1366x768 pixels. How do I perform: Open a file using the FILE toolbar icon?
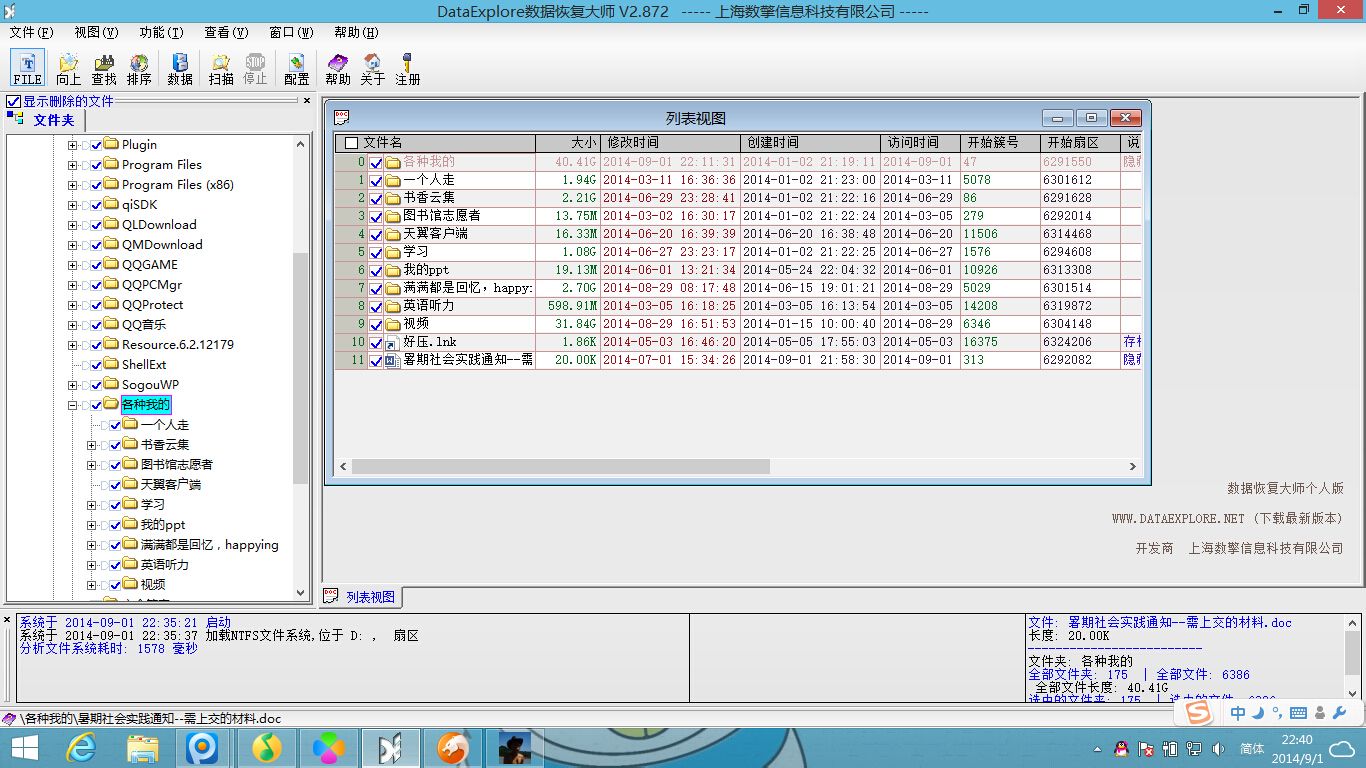(x=26, y=67)
